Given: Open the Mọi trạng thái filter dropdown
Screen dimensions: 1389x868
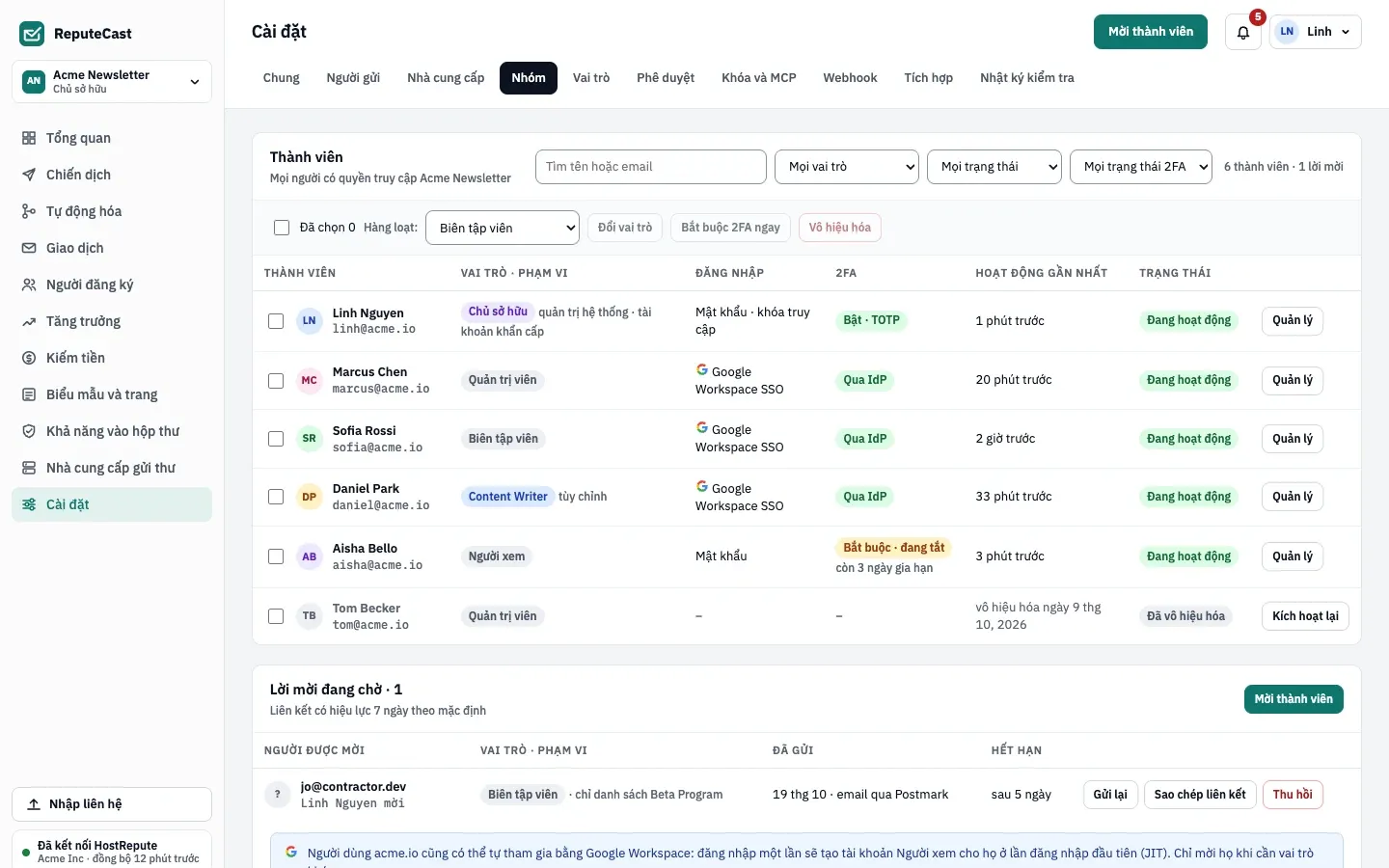Looking at the screenshot, I should click(x=994, y=167).
